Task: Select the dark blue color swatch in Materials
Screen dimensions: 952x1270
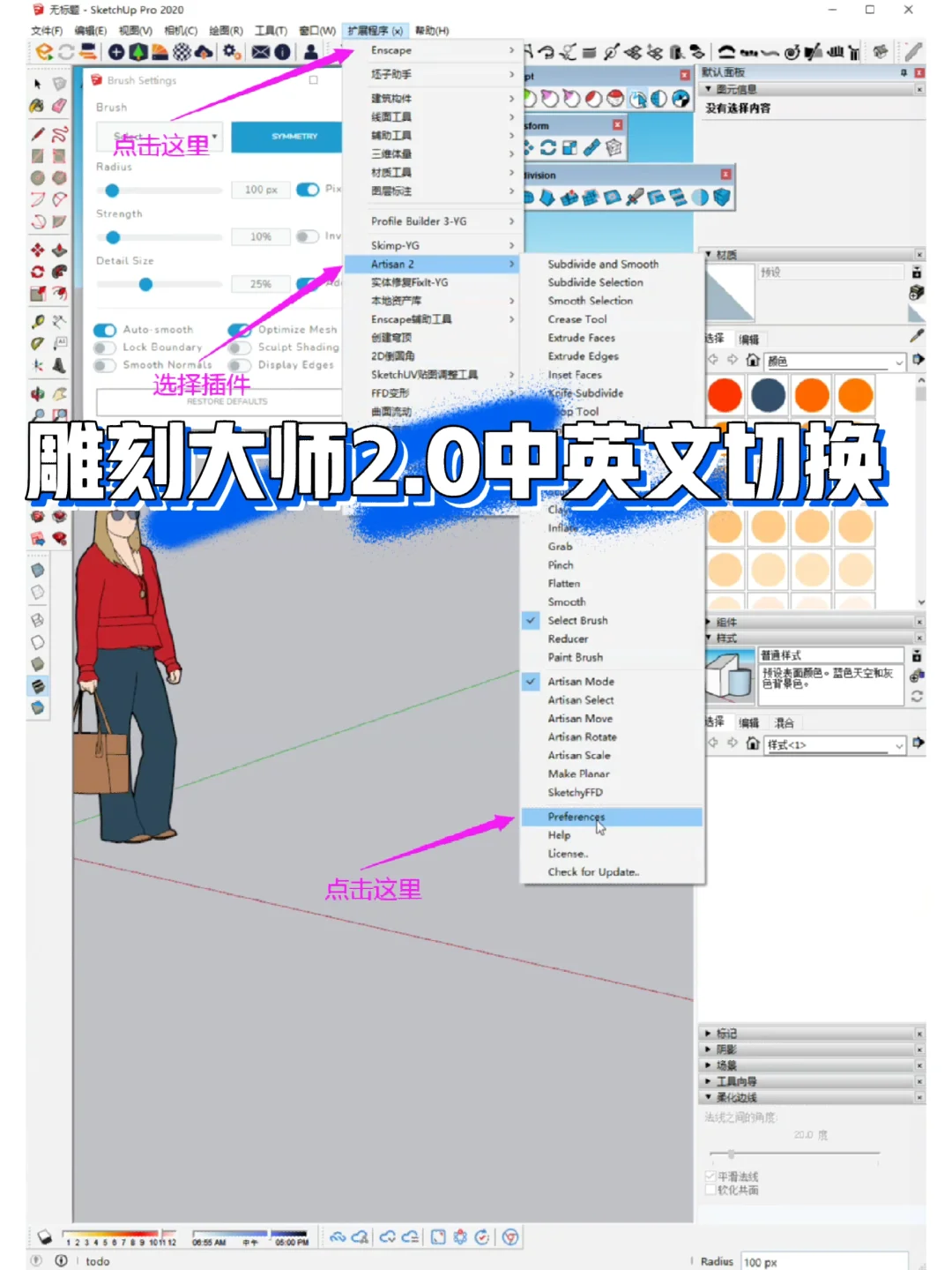Action: pyautogui.click(x=768, y=396)
